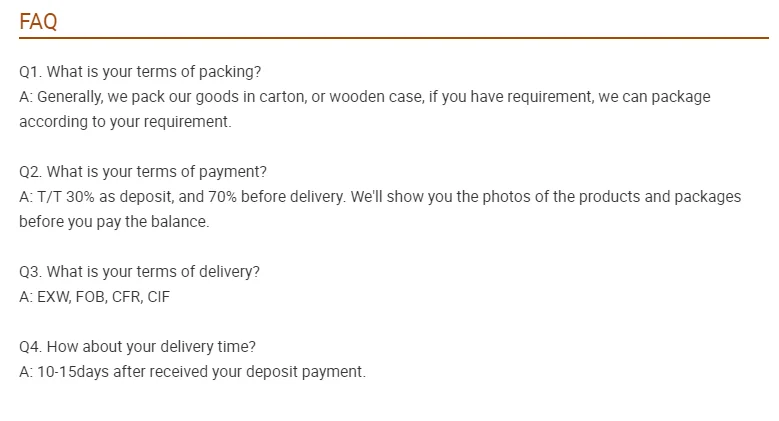Click the word 'FOB' in the delivery answer
This screenshot has width=779, height=421.
(91, 297)
